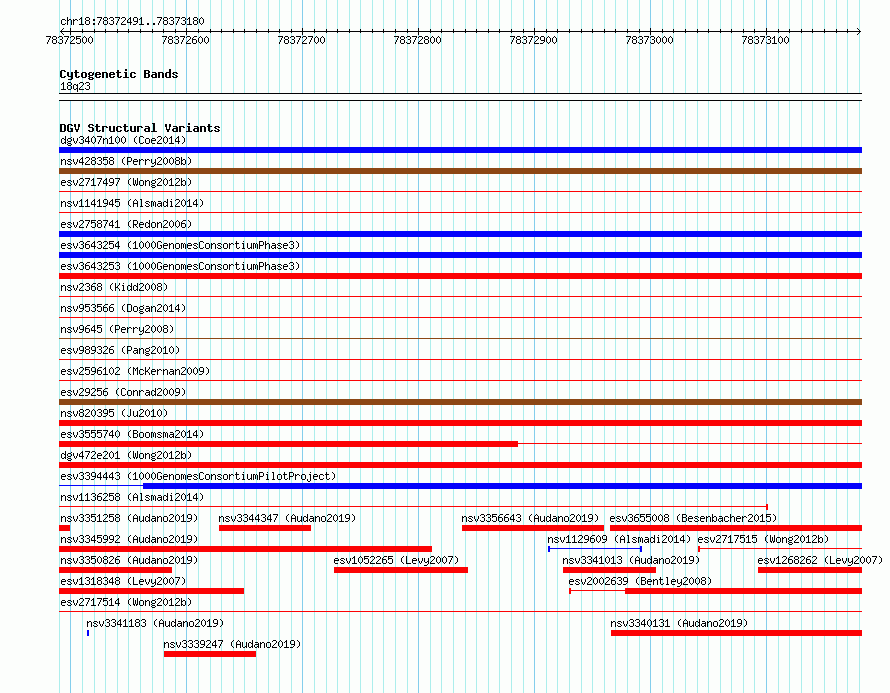Click nsv3341013 (Audano2019) label
Screen dimensions: 890x693
tap(631, 560)
